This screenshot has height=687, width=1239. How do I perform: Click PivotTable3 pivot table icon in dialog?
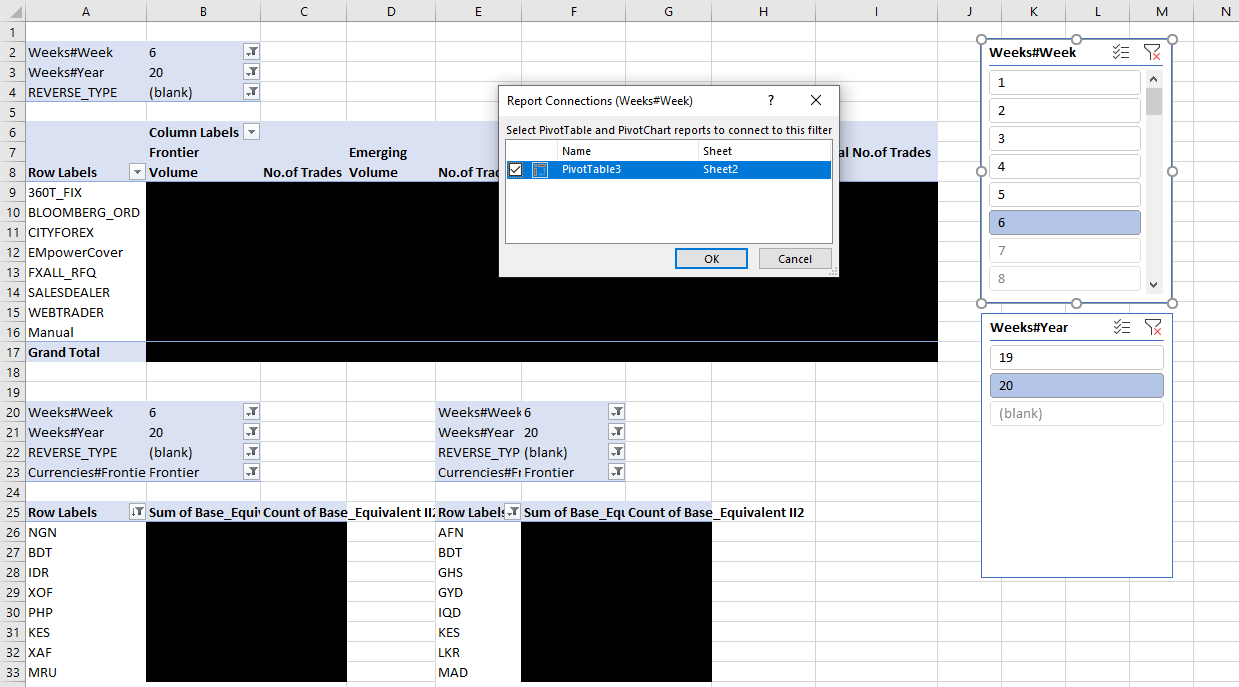540,170
